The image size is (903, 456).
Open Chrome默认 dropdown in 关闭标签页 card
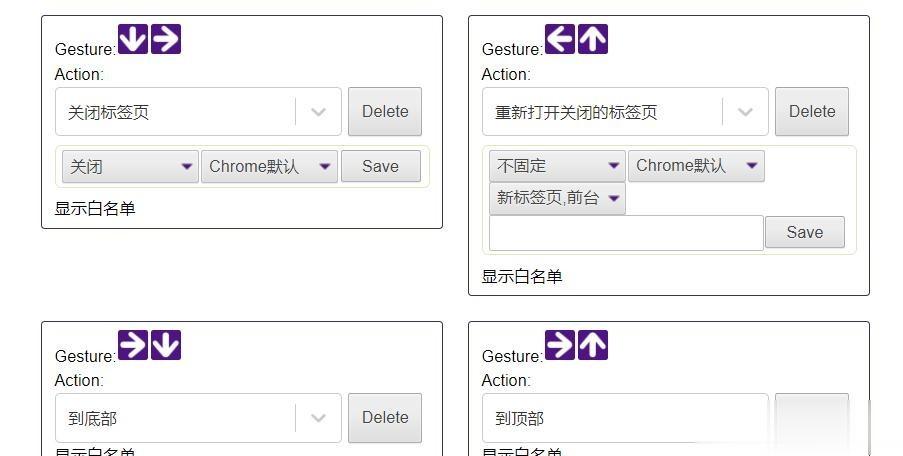click(269, 167)
